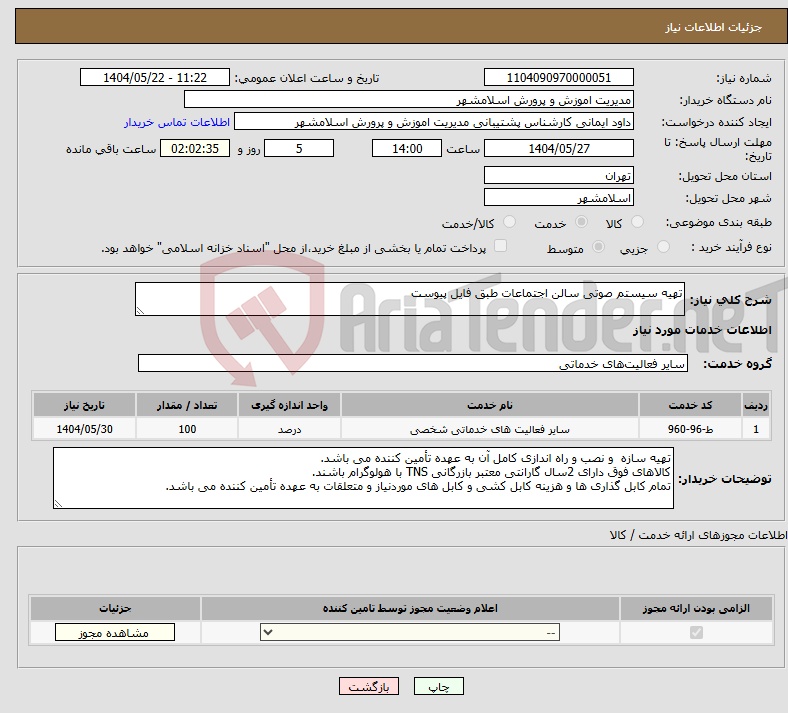
Task: Click the resize handle of description text area
Action: coord(140,311)
